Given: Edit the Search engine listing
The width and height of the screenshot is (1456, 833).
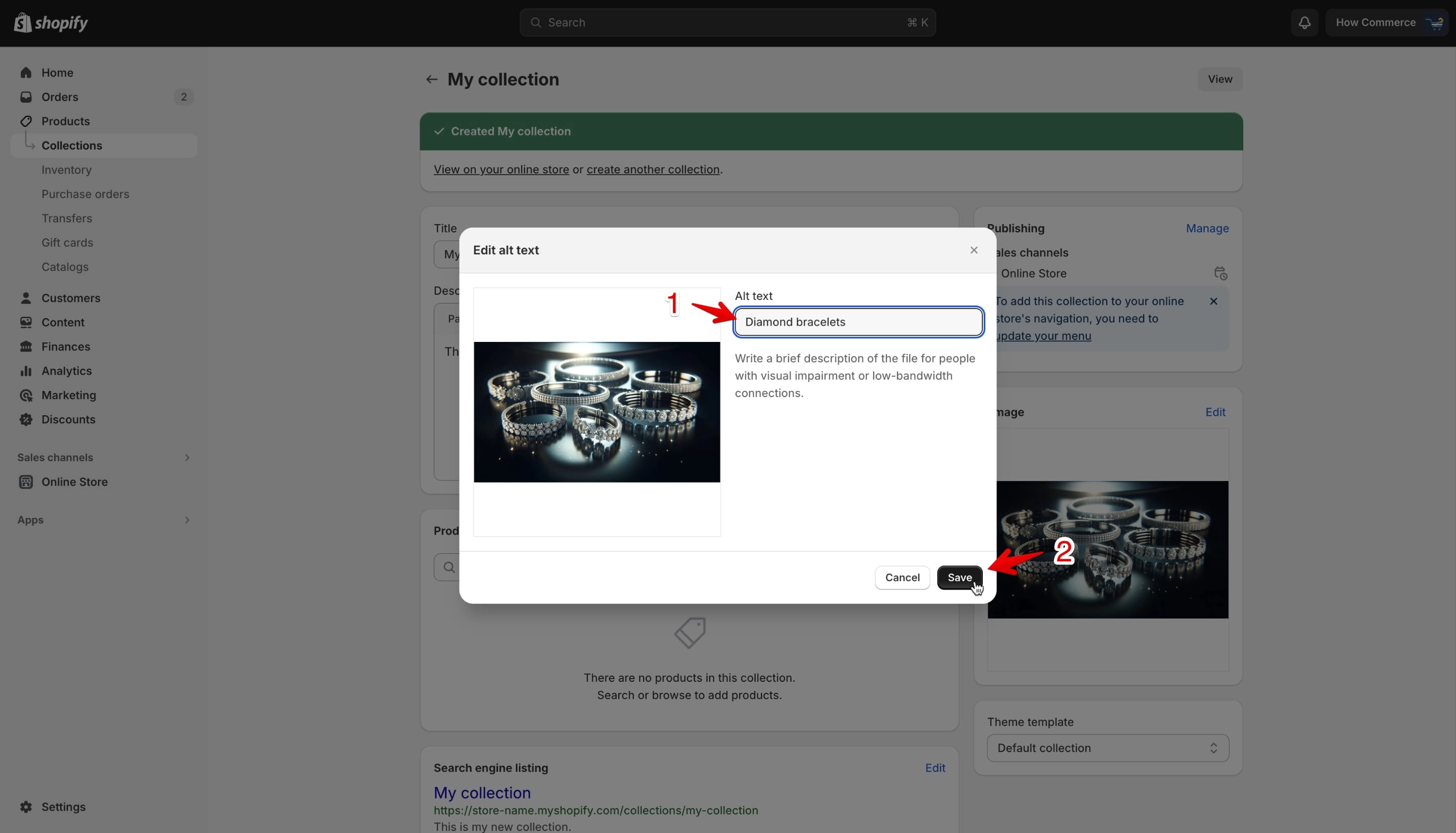Looking at the screenshot, I should coord(935,768).
